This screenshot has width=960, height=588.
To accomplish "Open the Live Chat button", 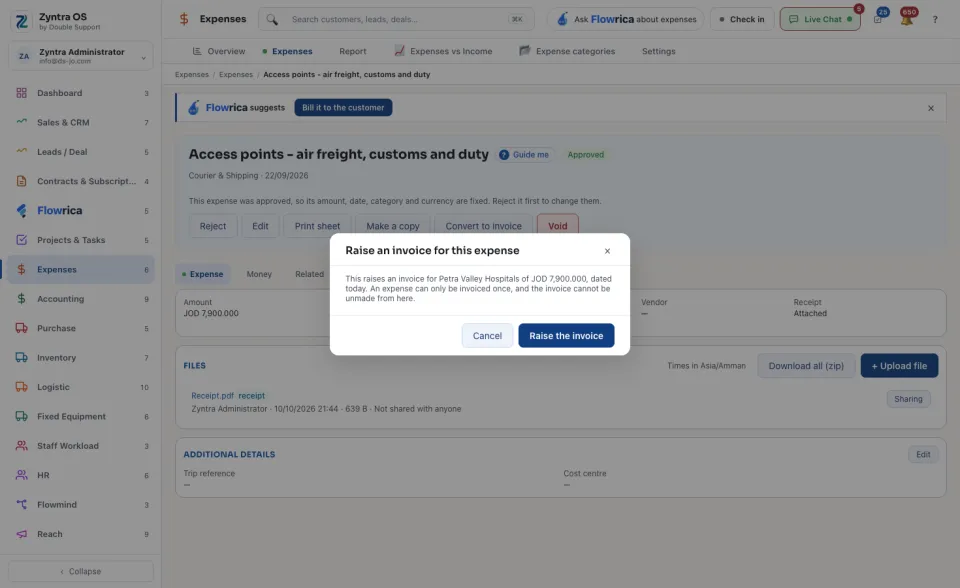I will (820, 20).
